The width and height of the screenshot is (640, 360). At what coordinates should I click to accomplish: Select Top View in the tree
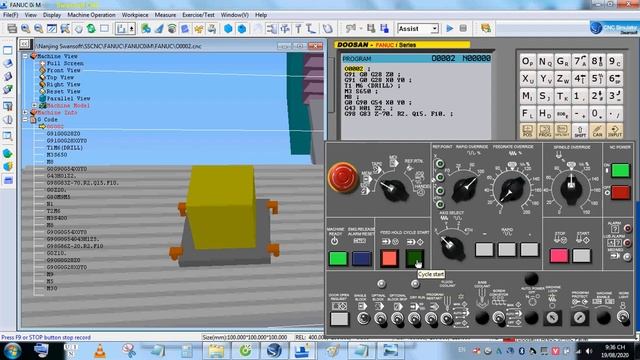(60, 78)
